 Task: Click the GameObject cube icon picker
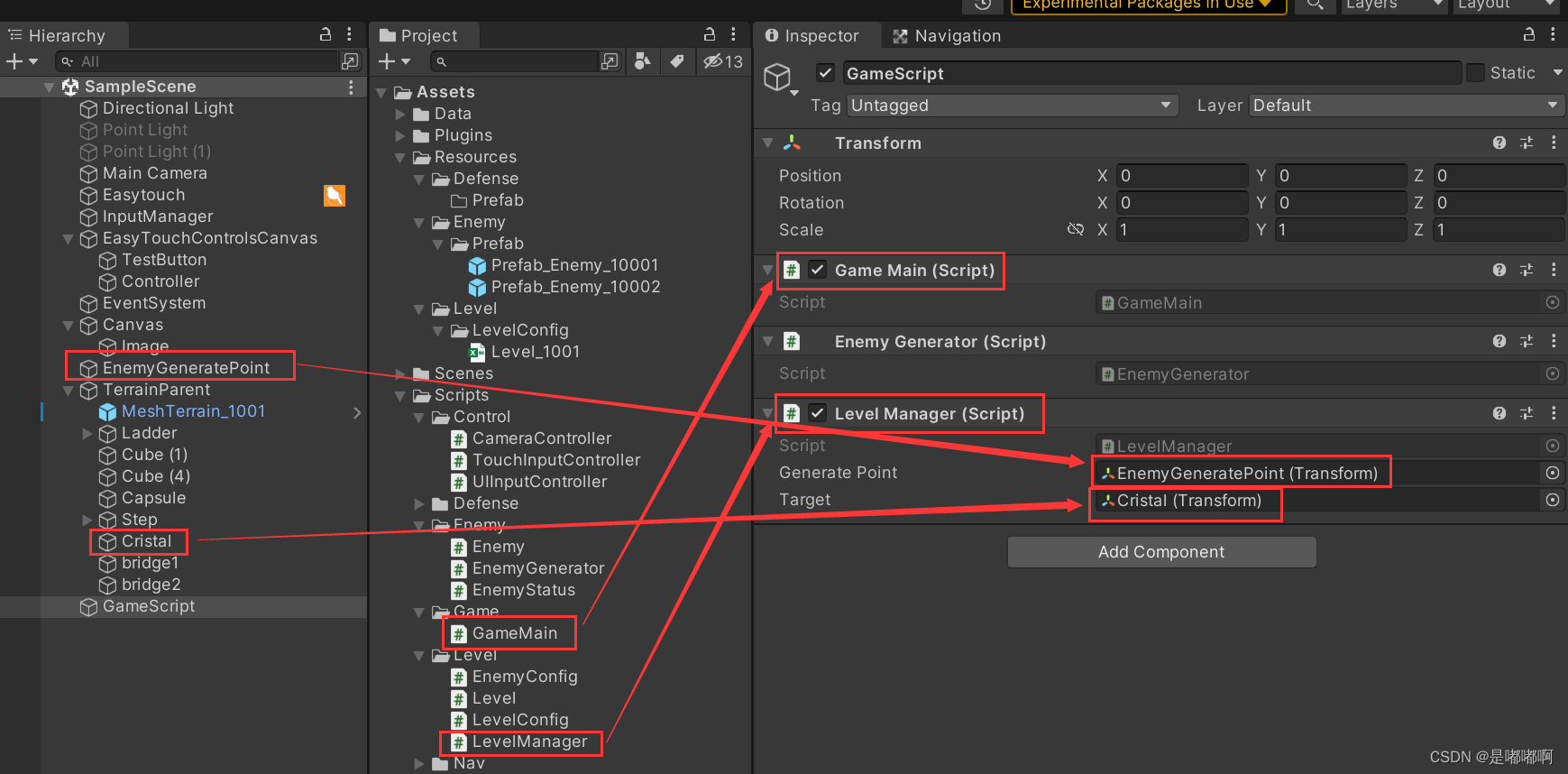click(x=779, y=78)
